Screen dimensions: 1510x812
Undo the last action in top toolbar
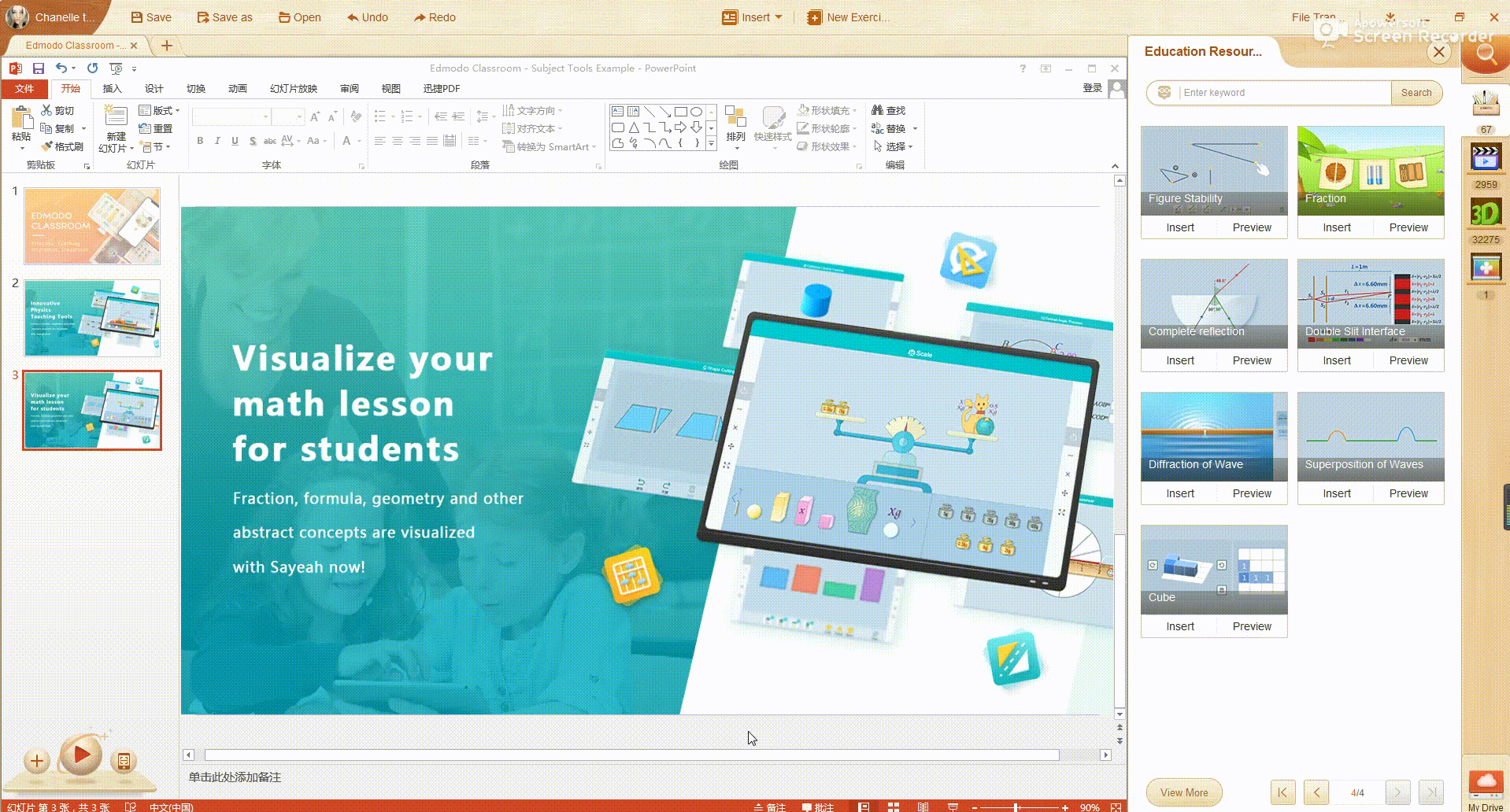point(367,17)
